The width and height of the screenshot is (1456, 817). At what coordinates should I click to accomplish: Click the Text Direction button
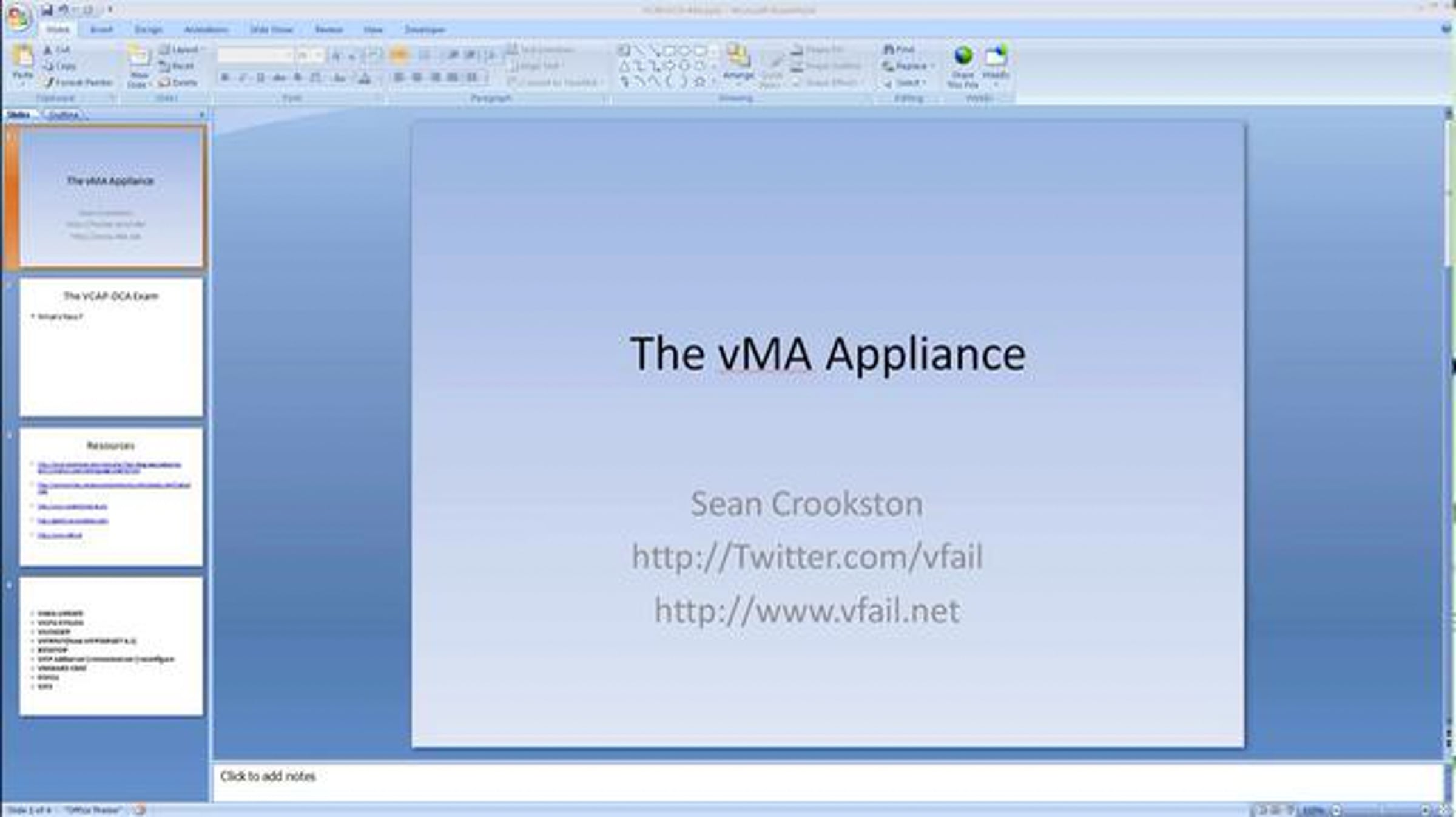pos(541,50)
